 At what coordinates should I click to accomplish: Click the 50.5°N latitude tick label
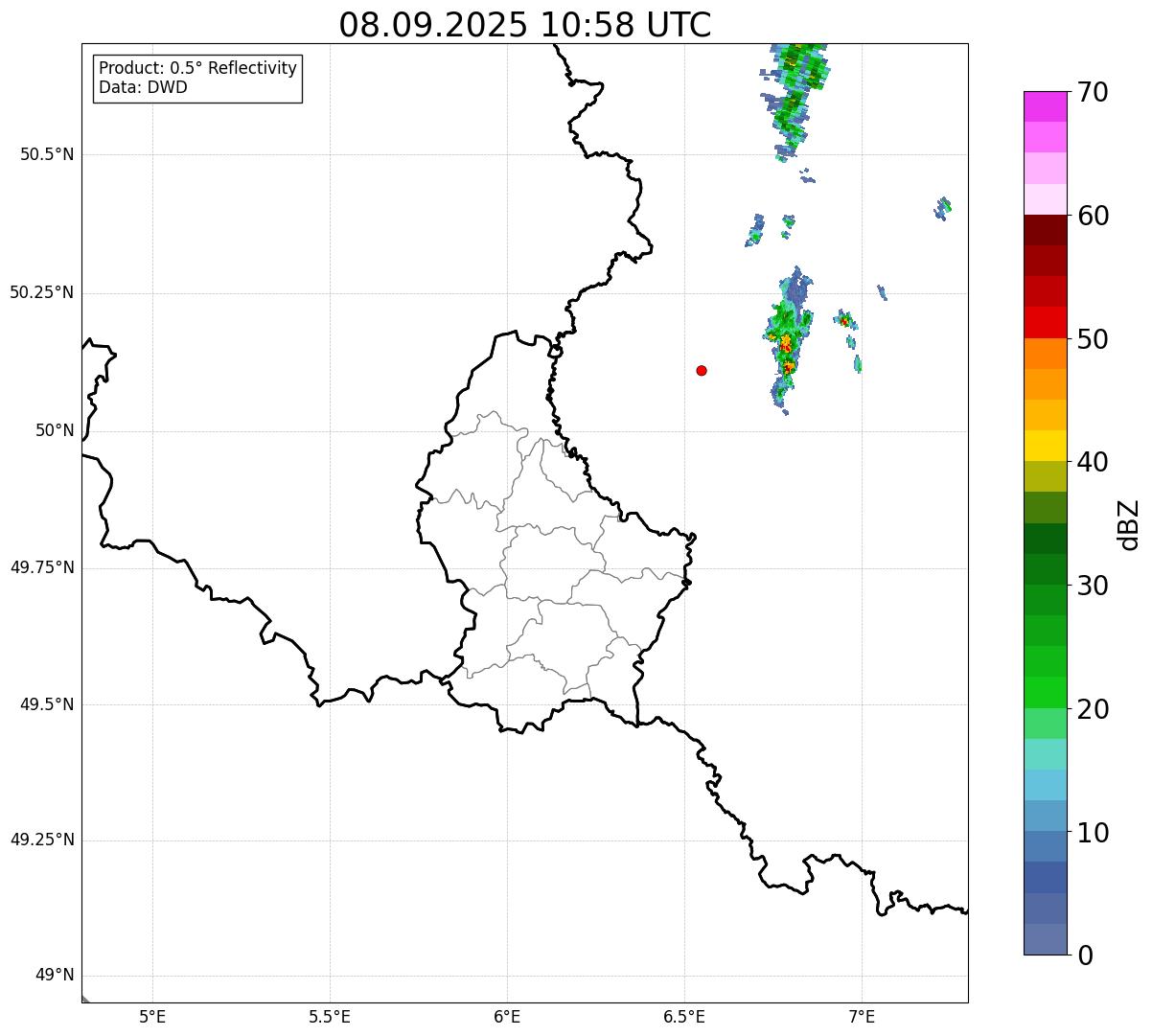click(47, 154)
